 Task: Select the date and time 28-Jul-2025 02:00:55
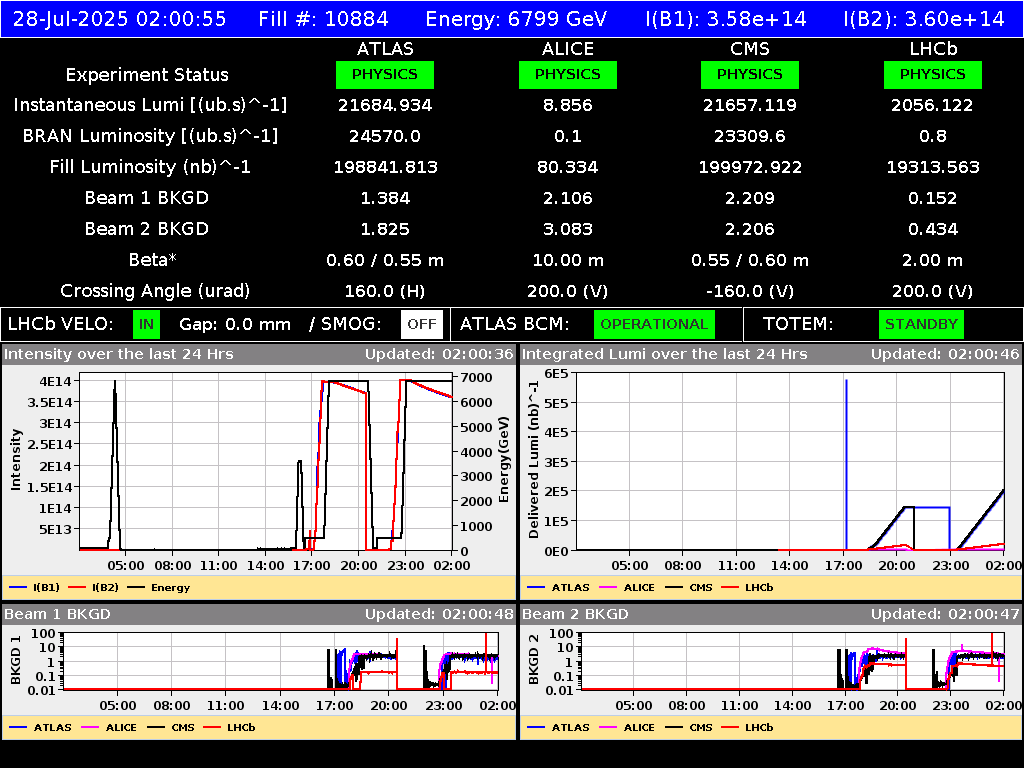click(120, 18)
